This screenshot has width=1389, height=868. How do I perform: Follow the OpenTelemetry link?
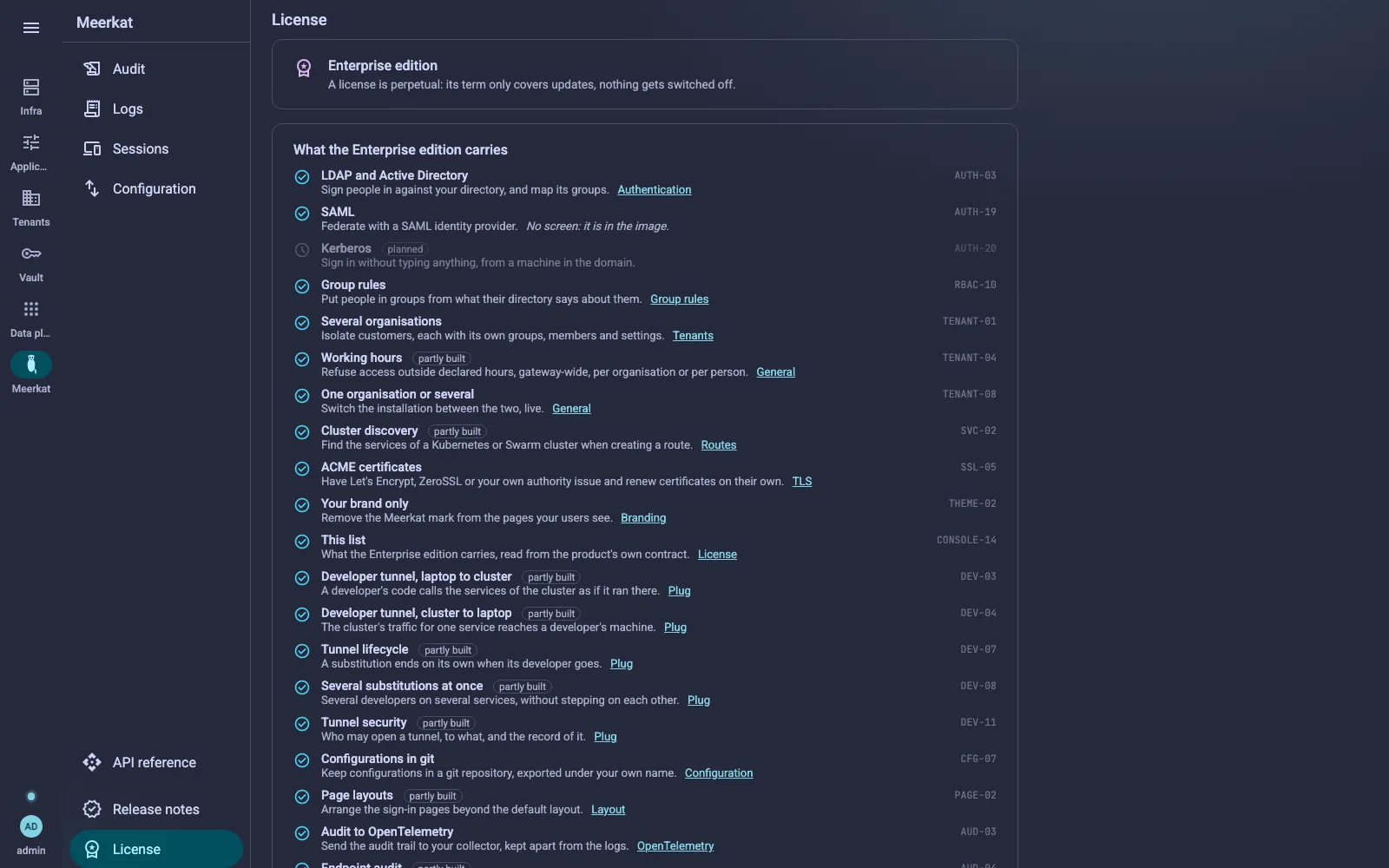[x=675, y=846]
